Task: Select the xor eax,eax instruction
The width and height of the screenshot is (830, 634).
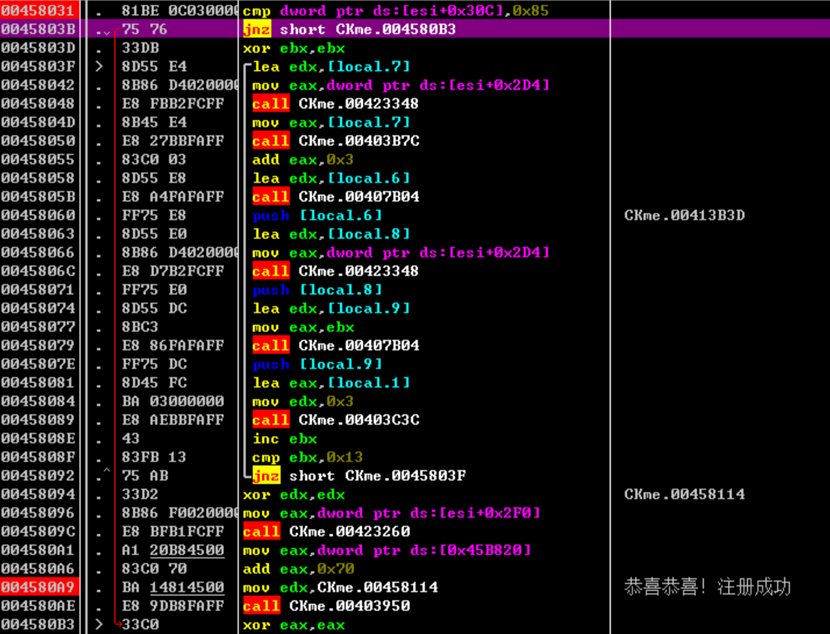Action: click(x=294, y=624)
